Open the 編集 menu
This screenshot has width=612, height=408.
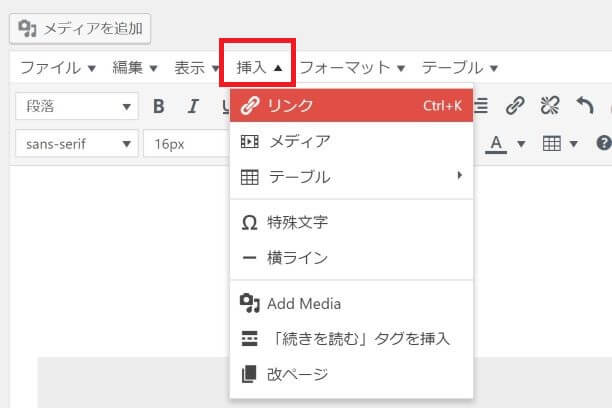coord(135,68)
